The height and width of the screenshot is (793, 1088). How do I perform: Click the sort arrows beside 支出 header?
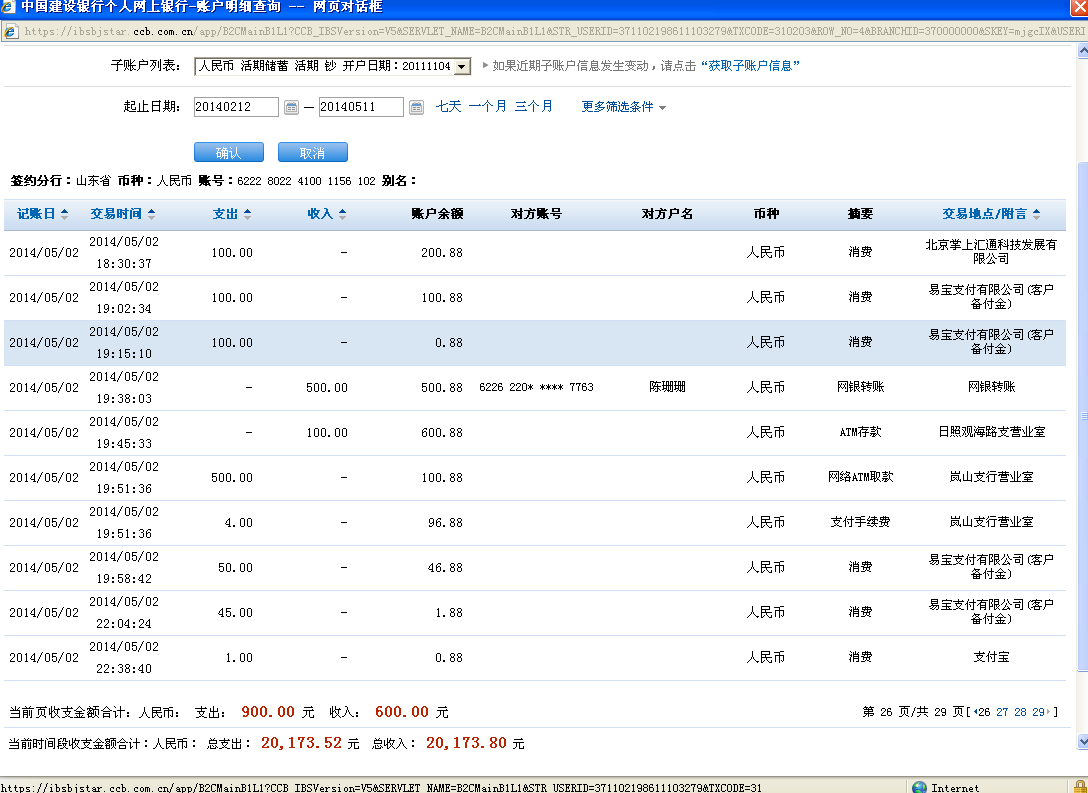point(247,214)
